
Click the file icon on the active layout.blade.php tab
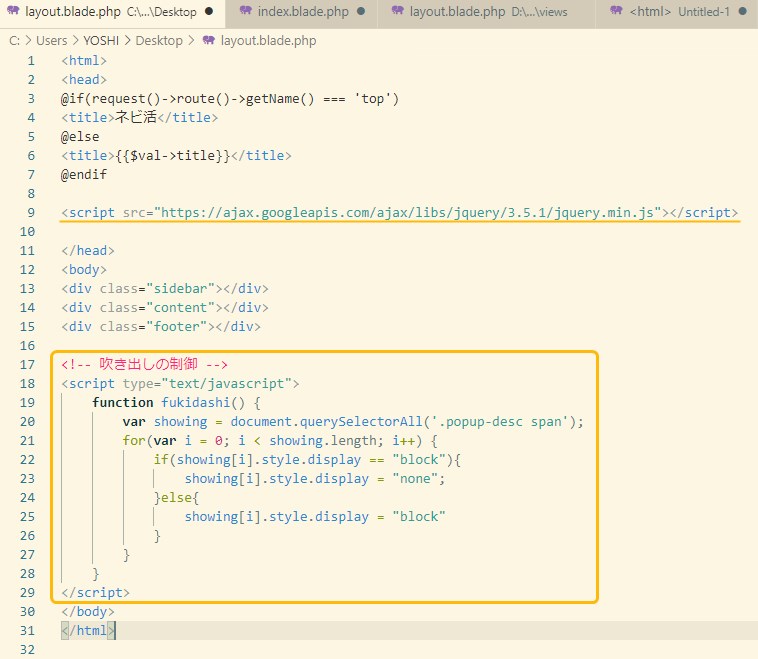coord(14,12)
